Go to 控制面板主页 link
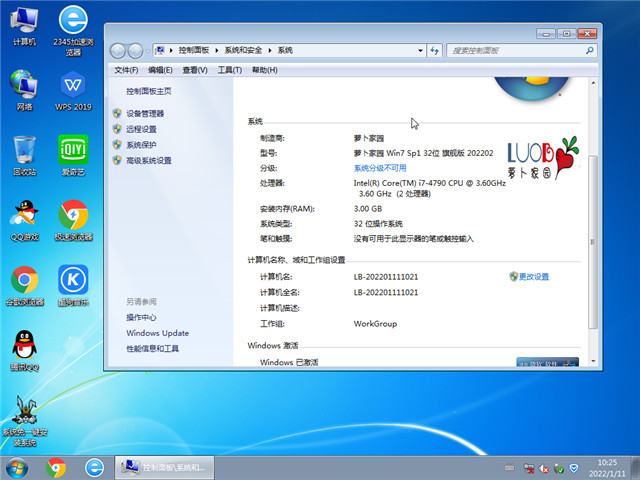 tap(149, 91)
